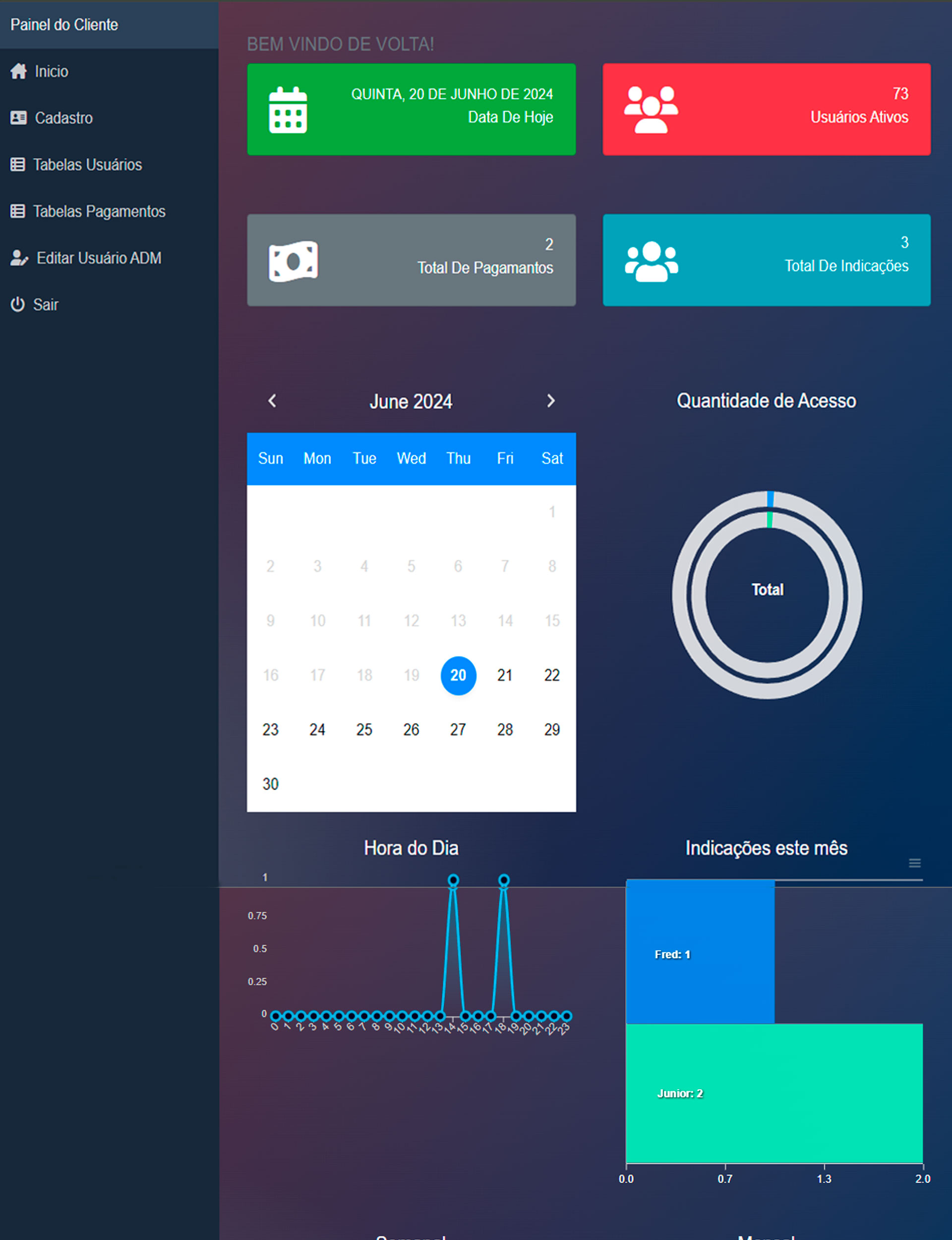Click the calendar icon on the green card
This screenshot has width=952, height=1240.
(x=288, y=111)
